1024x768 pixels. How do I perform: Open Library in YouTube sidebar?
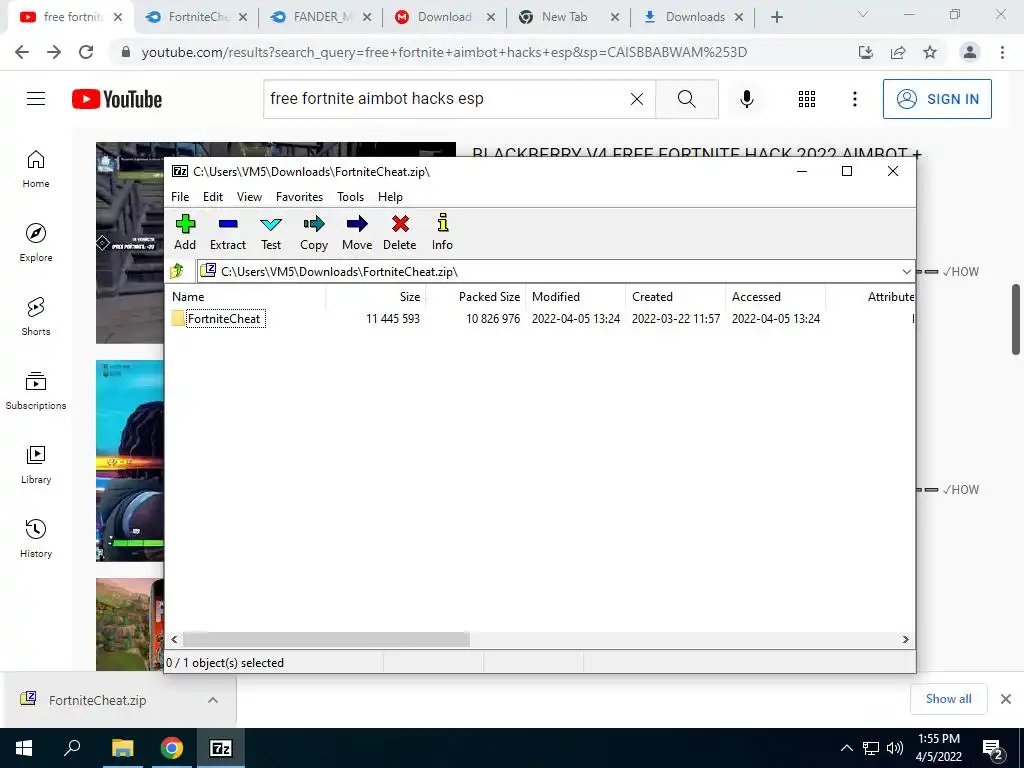(x=36, y=464)
